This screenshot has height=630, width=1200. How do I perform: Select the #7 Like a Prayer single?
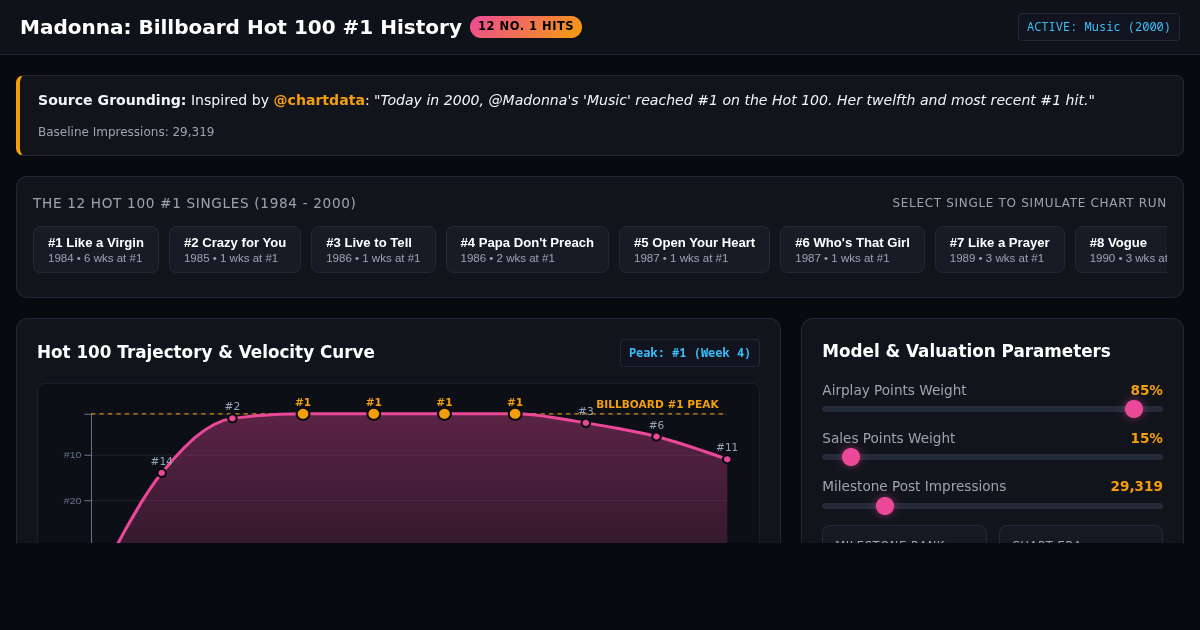pyautogui.click(x=1000, y=250)
